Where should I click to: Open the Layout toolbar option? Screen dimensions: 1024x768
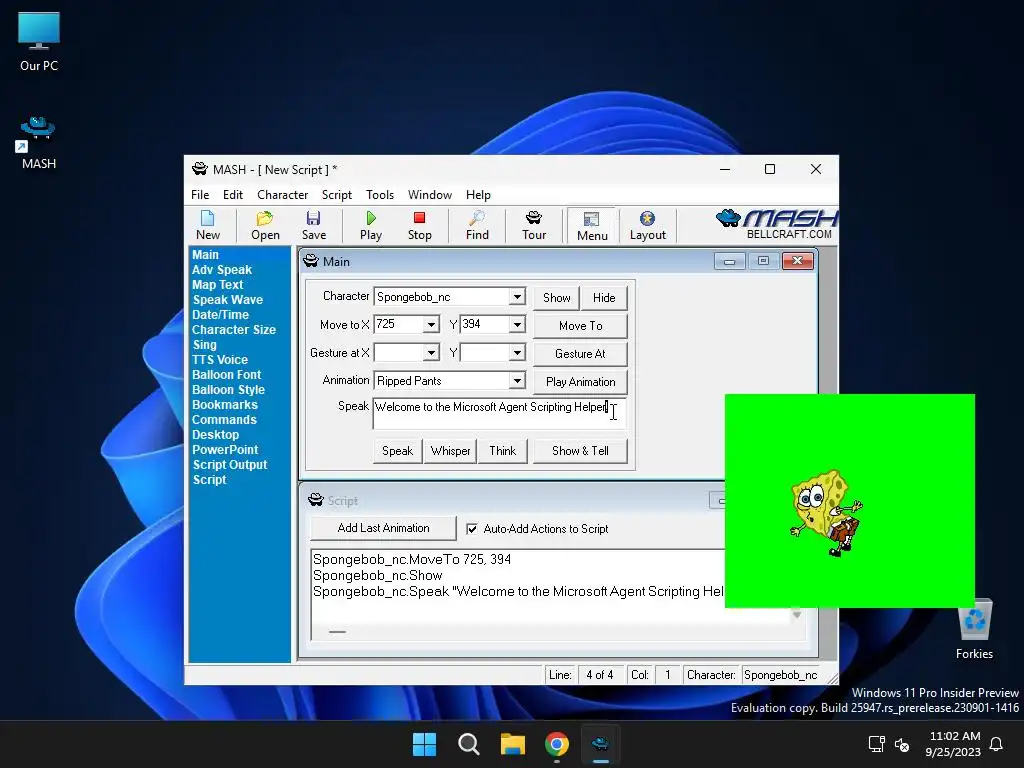click(647, 225)
